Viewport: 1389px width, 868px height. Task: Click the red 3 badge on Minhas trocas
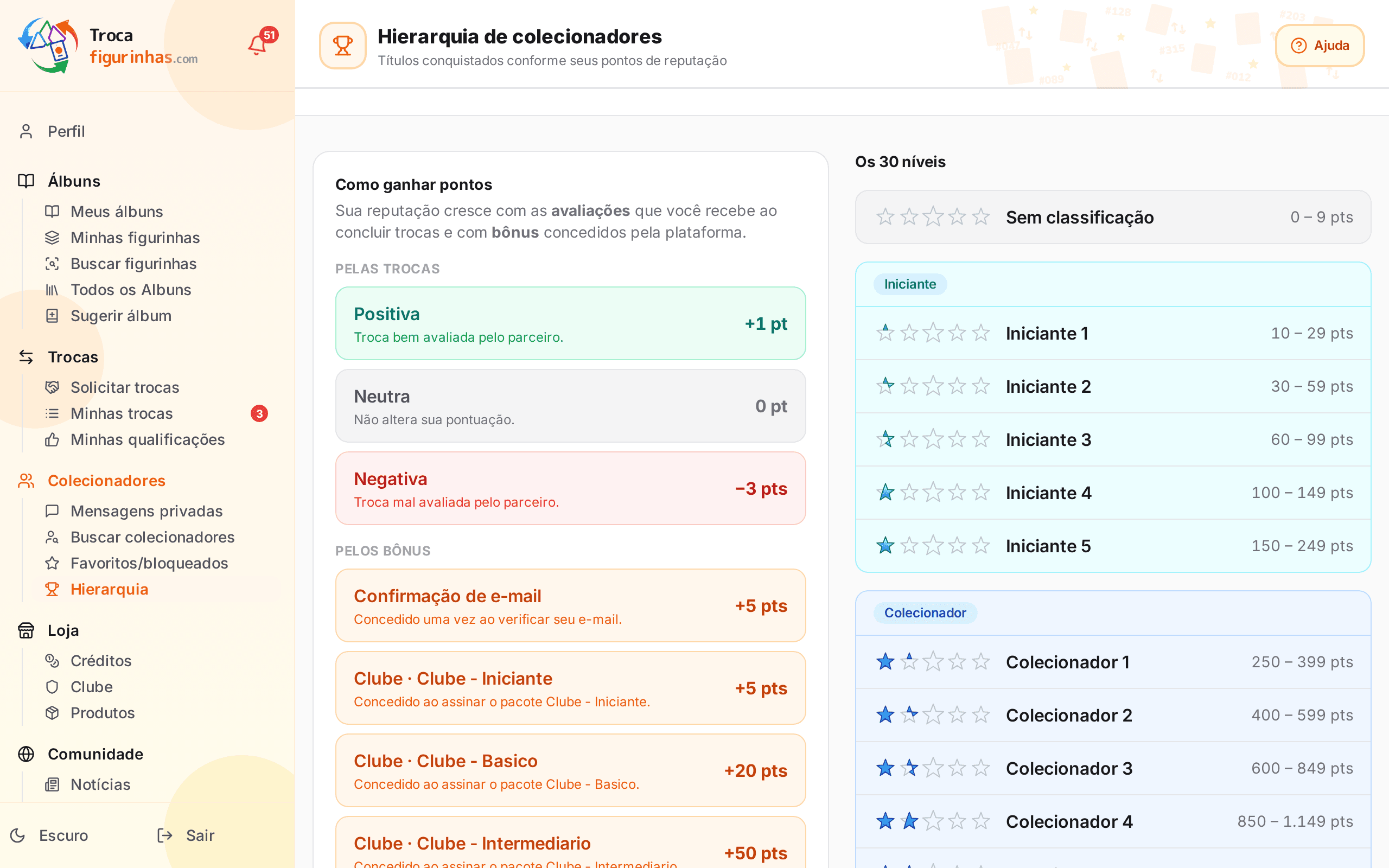[259, 413]
